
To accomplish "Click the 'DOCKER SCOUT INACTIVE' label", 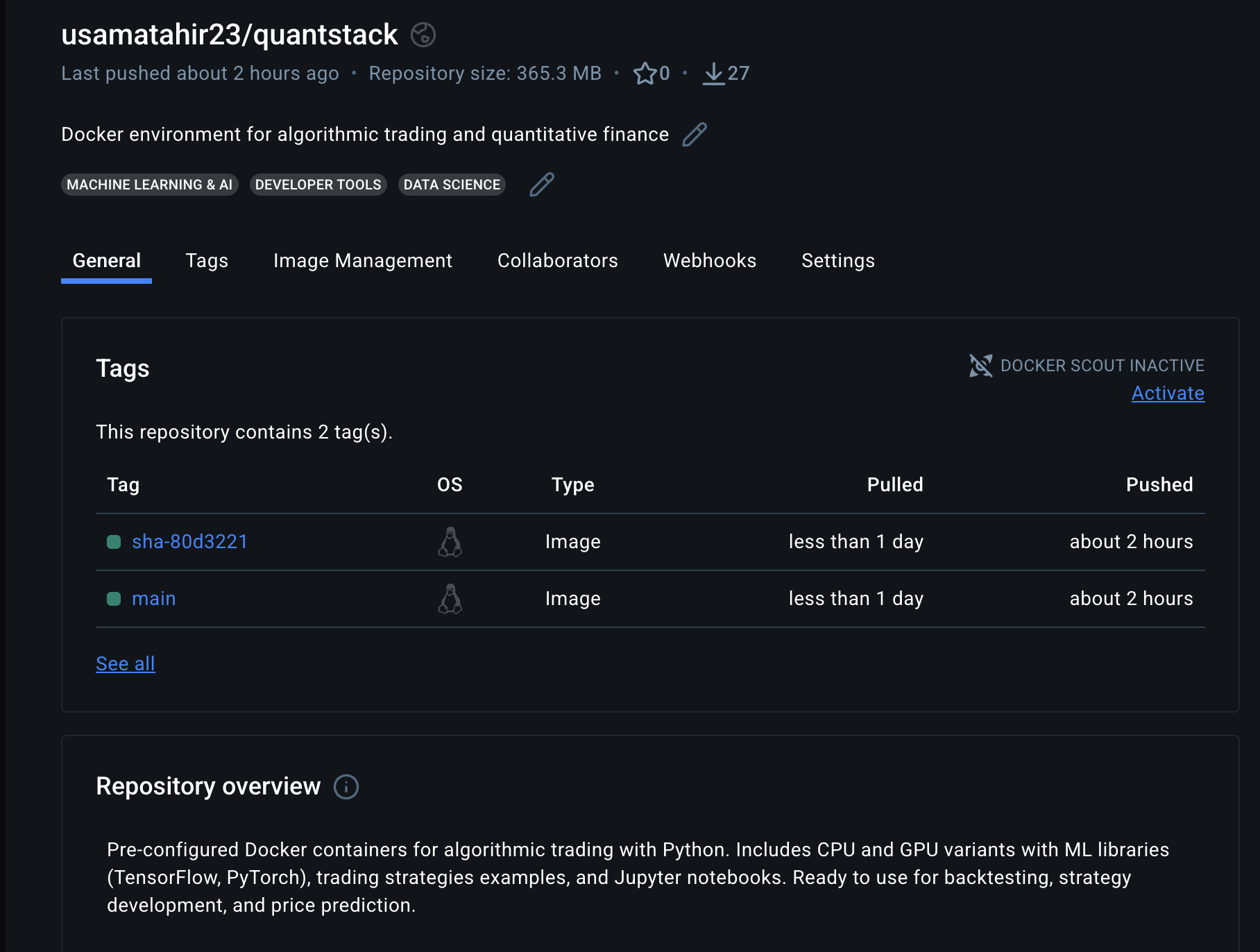I will pyautogui.click(x=1102, y=366).
